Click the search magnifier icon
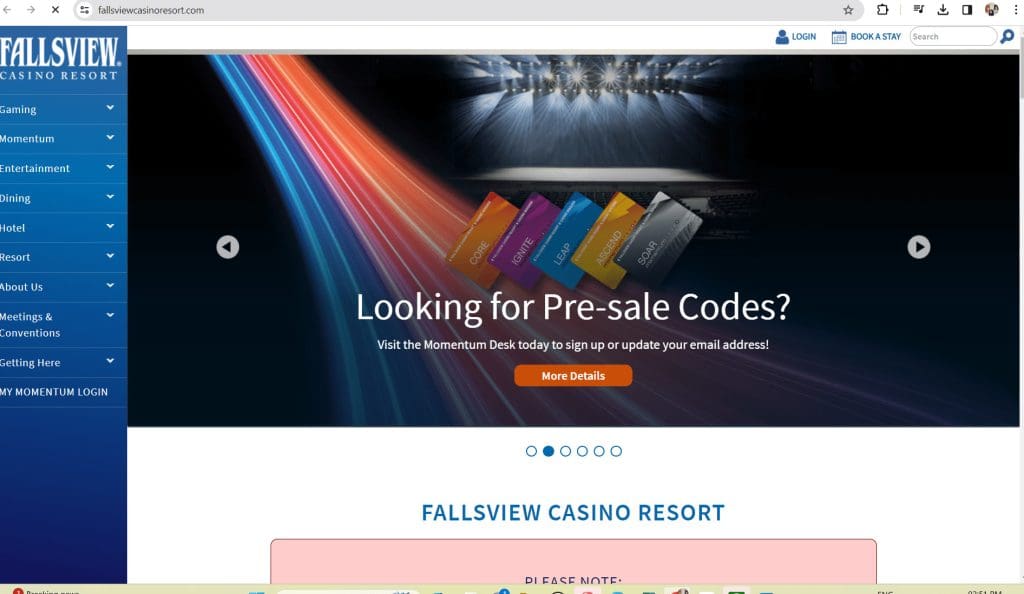The height and width of the screenshot is (594, 1024). 1007,37
